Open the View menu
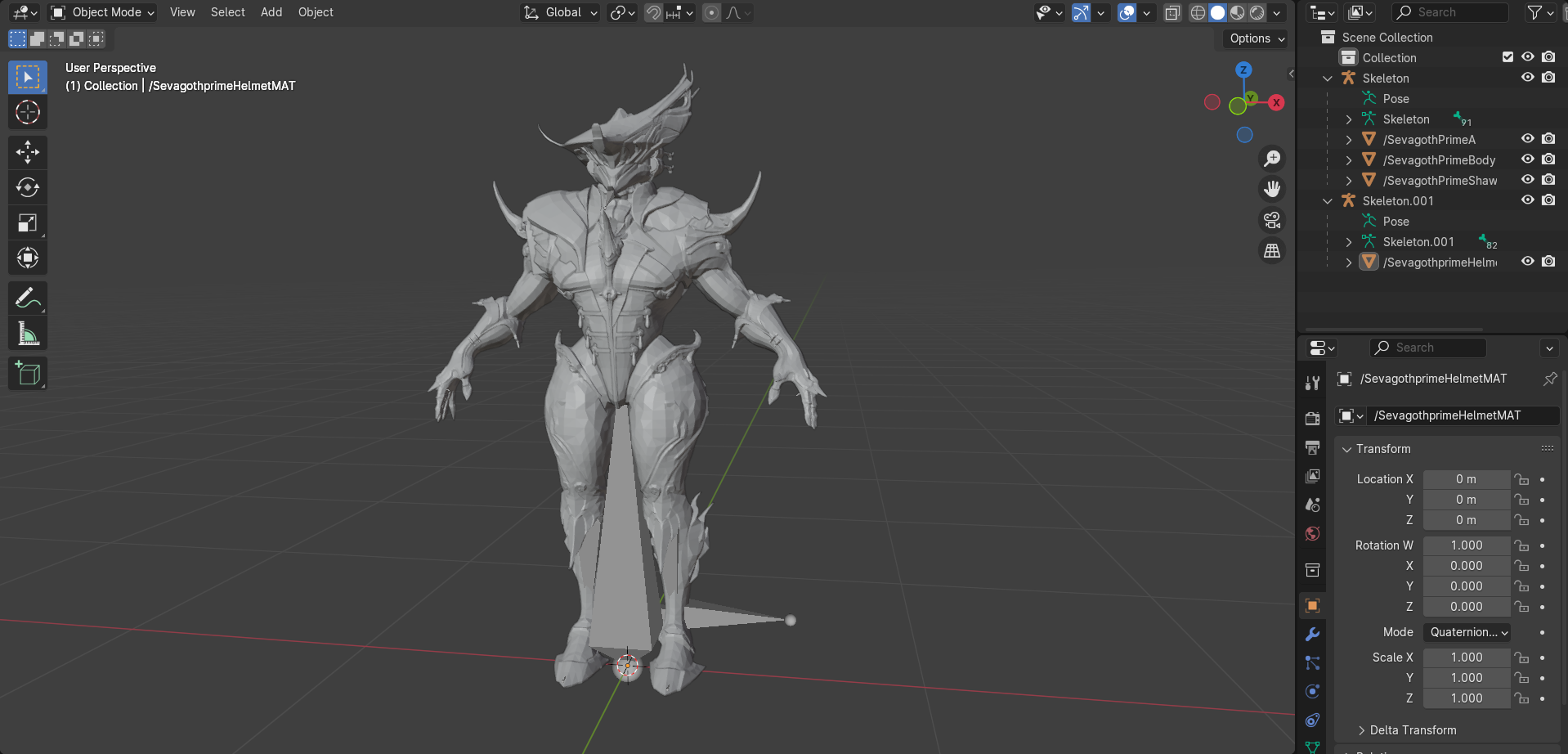The image size is (1568, 754). (x=182, y=12)
